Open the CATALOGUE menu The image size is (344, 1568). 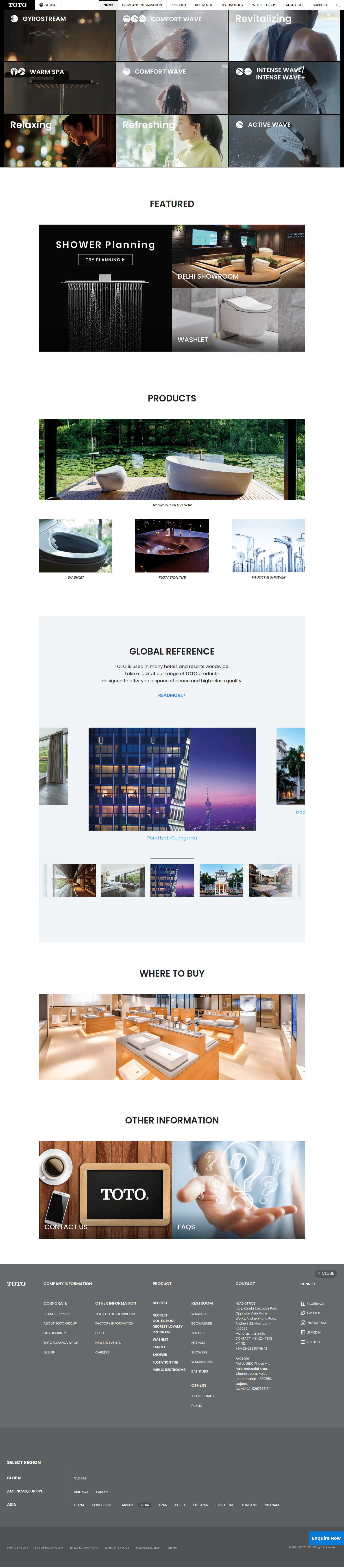(x=294, y=5)
